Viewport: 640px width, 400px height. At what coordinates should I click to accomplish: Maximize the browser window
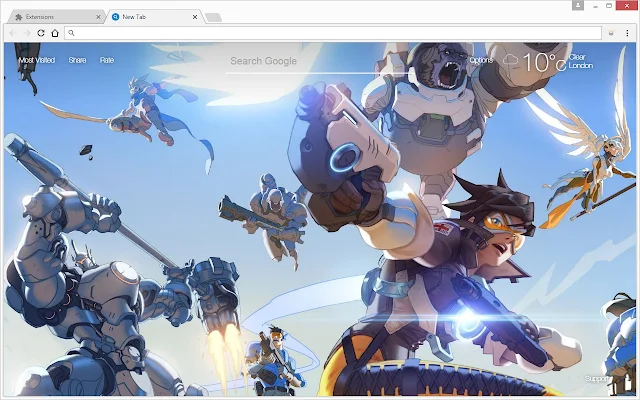click(x=609, y=6)
